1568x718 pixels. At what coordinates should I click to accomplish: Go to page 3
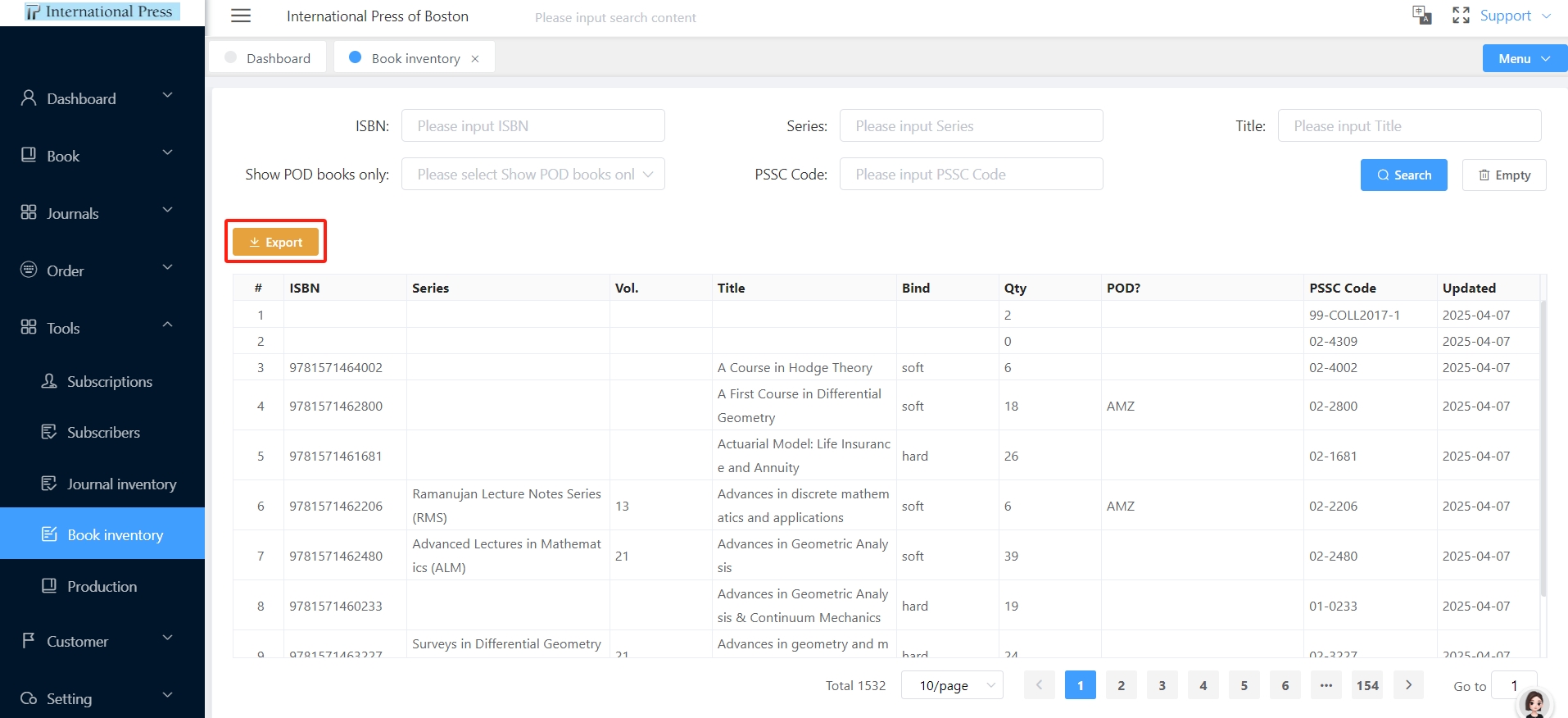coord(1162,685)
